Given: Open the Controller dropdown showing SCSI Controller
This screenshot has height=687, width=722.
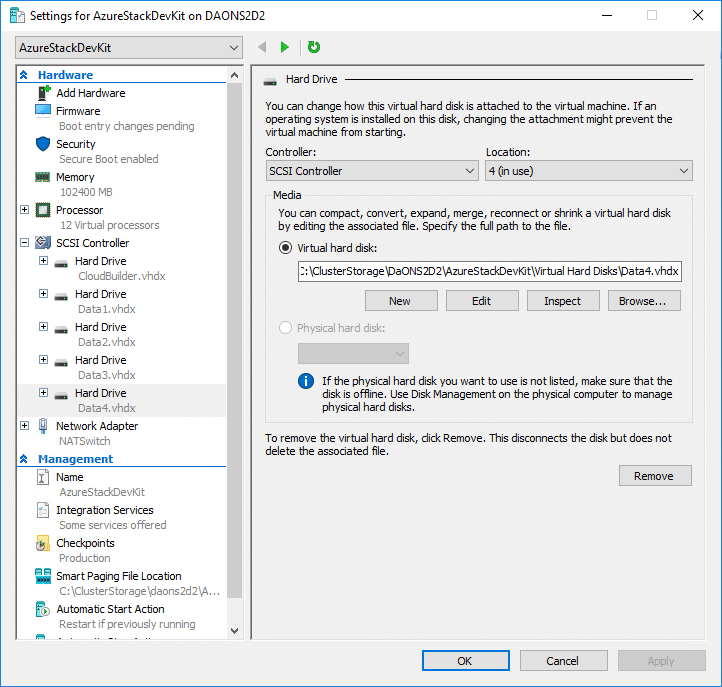Looking at the screenshot, I should click(372, 171).
